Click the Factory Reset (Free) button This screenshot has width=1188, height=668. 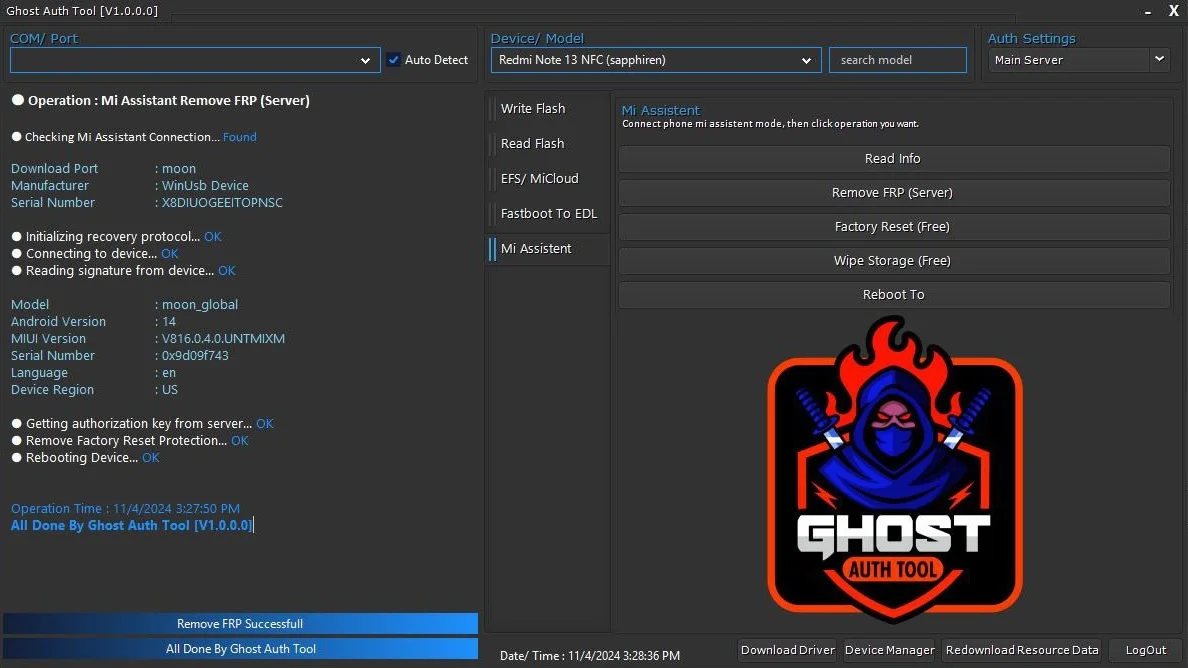click(x=893, y=226)
